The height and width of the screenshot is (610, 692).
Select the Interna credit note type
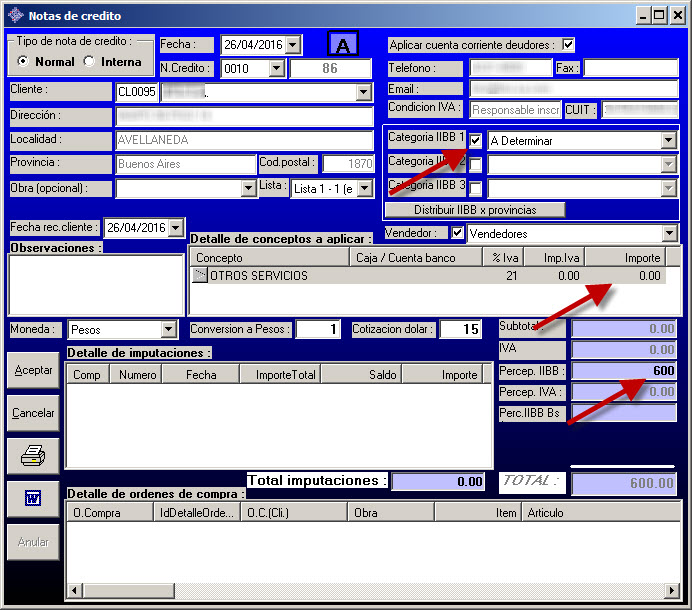pos(89,62)
